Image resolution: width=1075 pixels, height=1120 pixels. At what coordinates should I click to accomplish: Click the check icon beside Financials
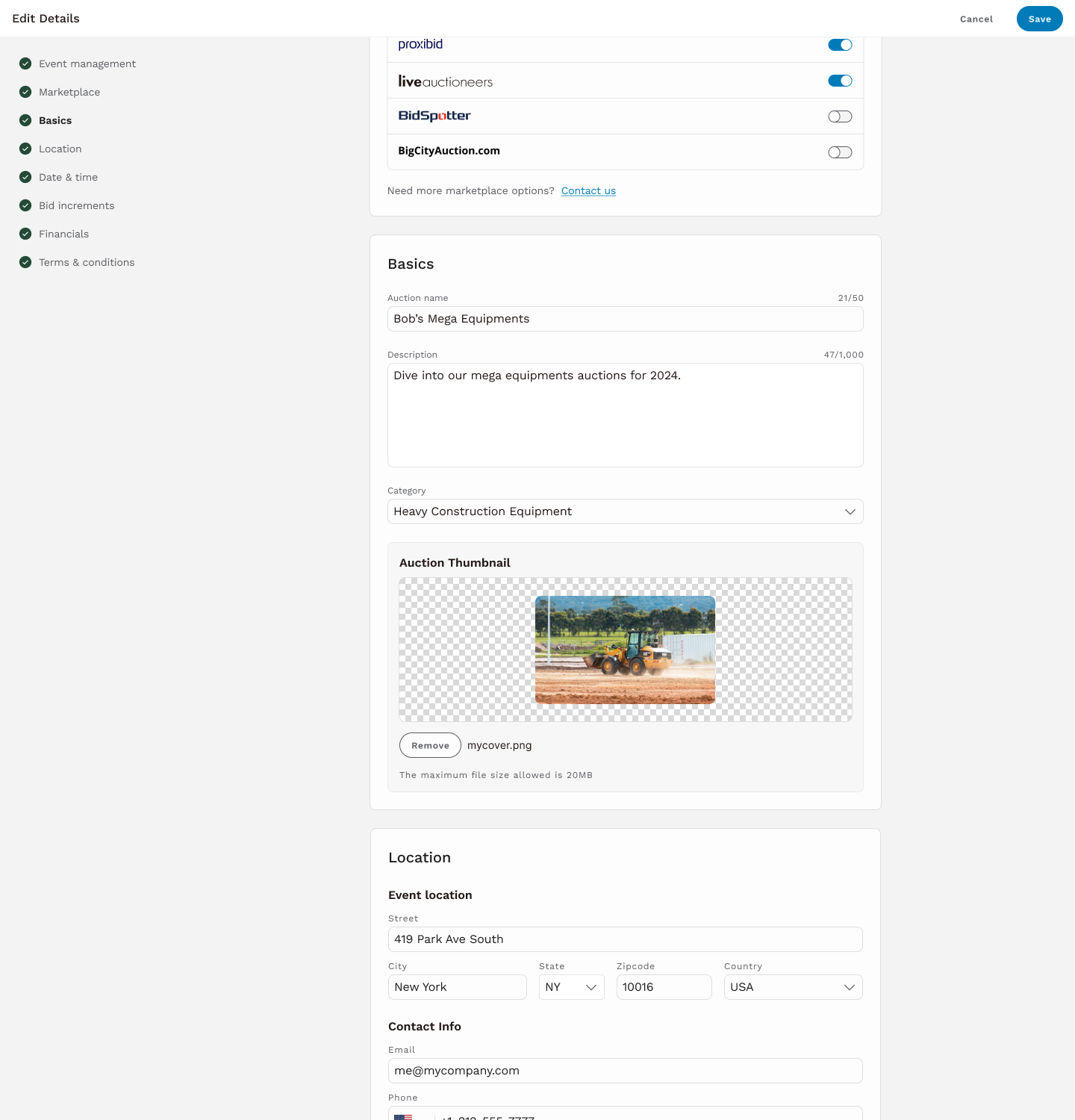click(x=25, y=234)
